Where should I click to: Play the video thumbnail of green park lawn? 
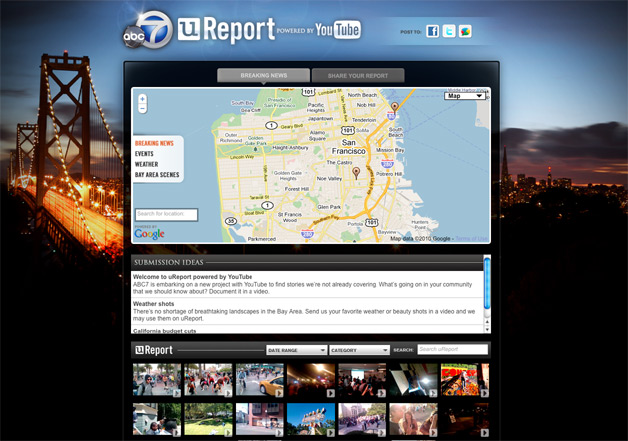tap(208, 419)
